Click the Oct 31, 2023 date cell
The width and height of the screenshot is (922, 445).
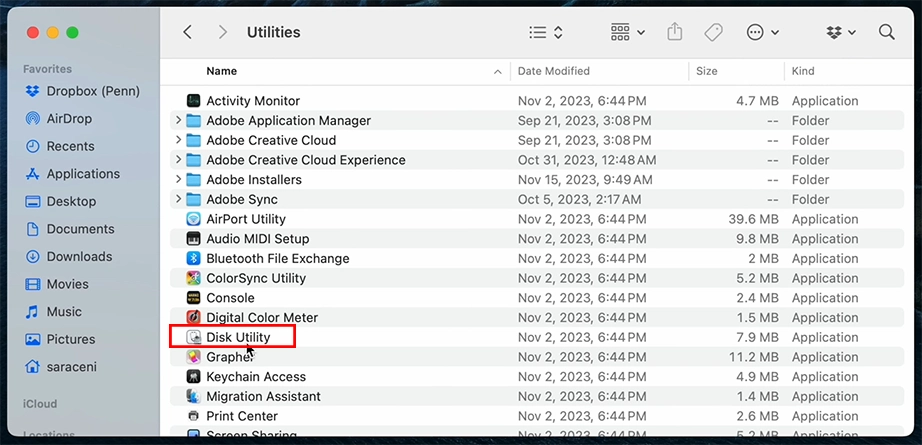587,160
